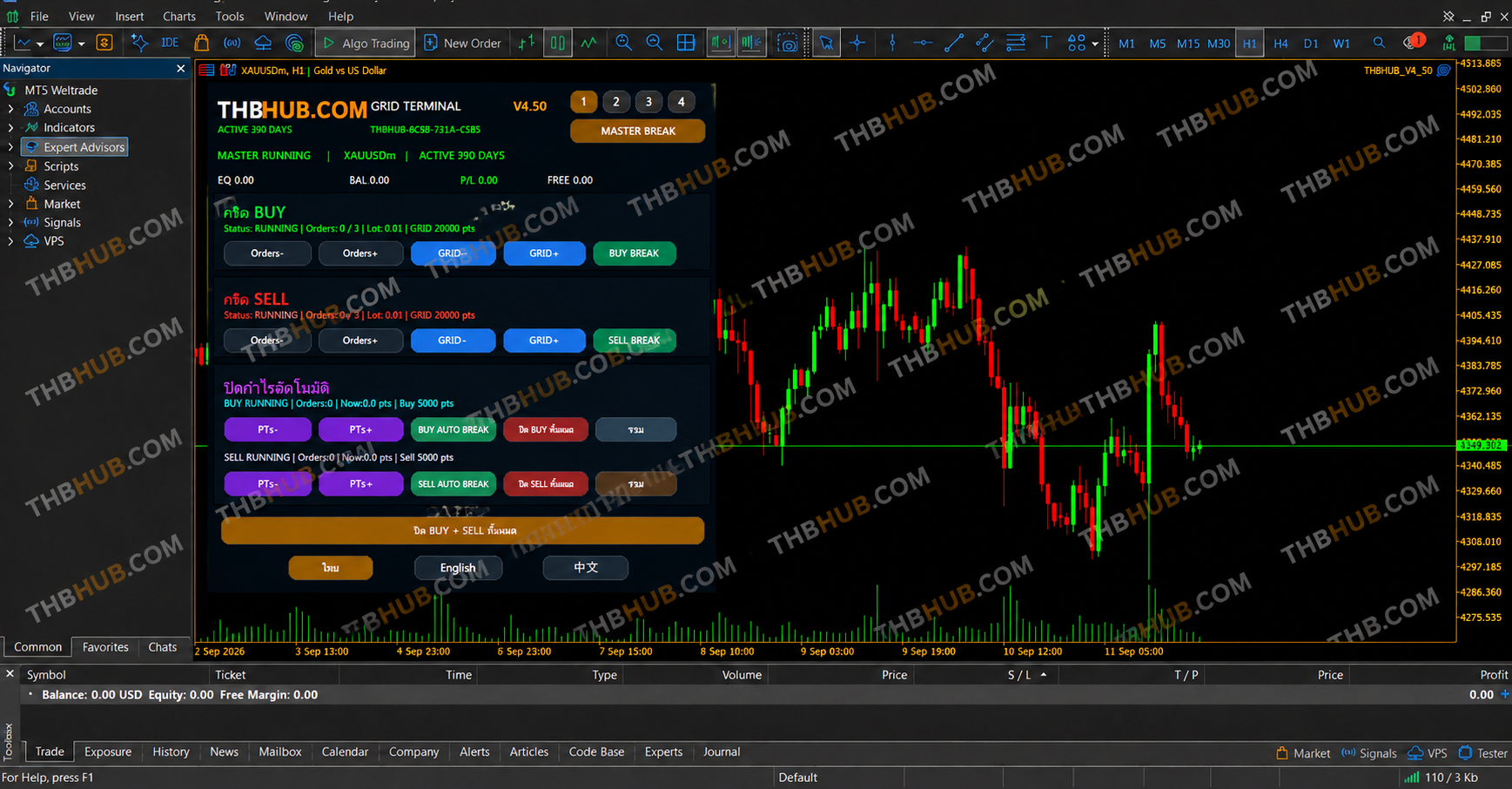The height and width of the screenshot is (789, 1512).
Task: Switch chart timeframe to H4
Action: coord(1280,44)
